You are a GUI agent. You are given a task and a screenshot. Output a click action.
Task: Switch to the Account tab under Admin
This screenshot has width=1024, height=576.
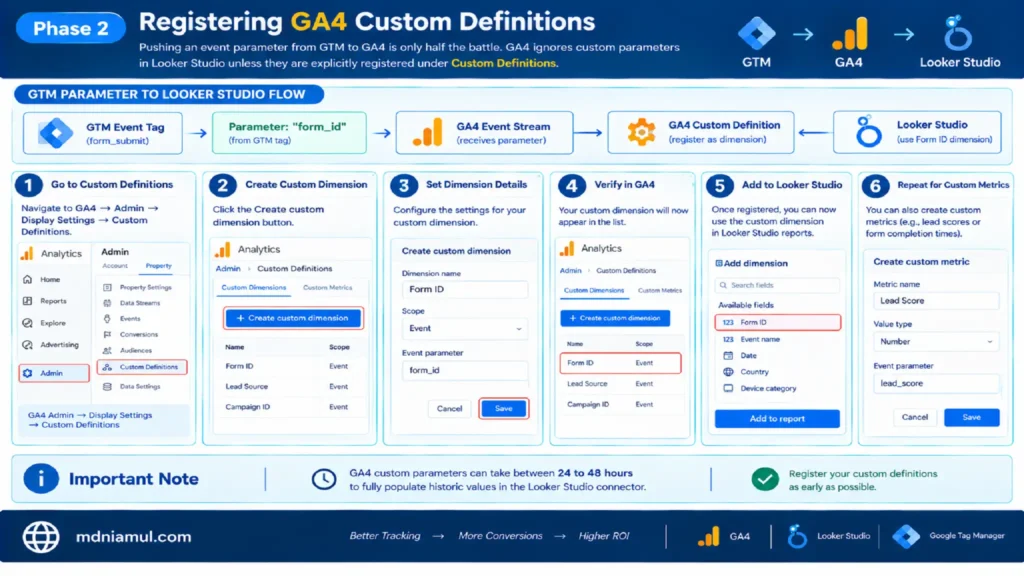point(115,266)
